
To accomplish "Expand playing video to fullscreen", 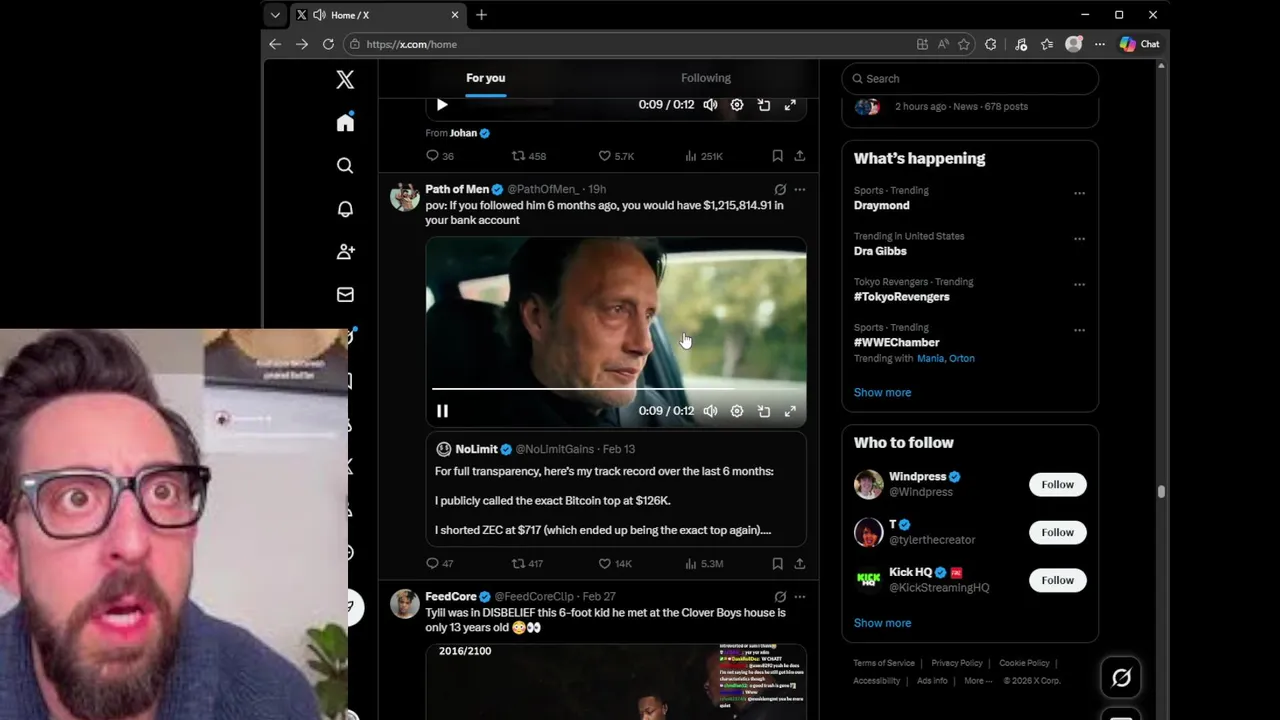I will point(790,411).
